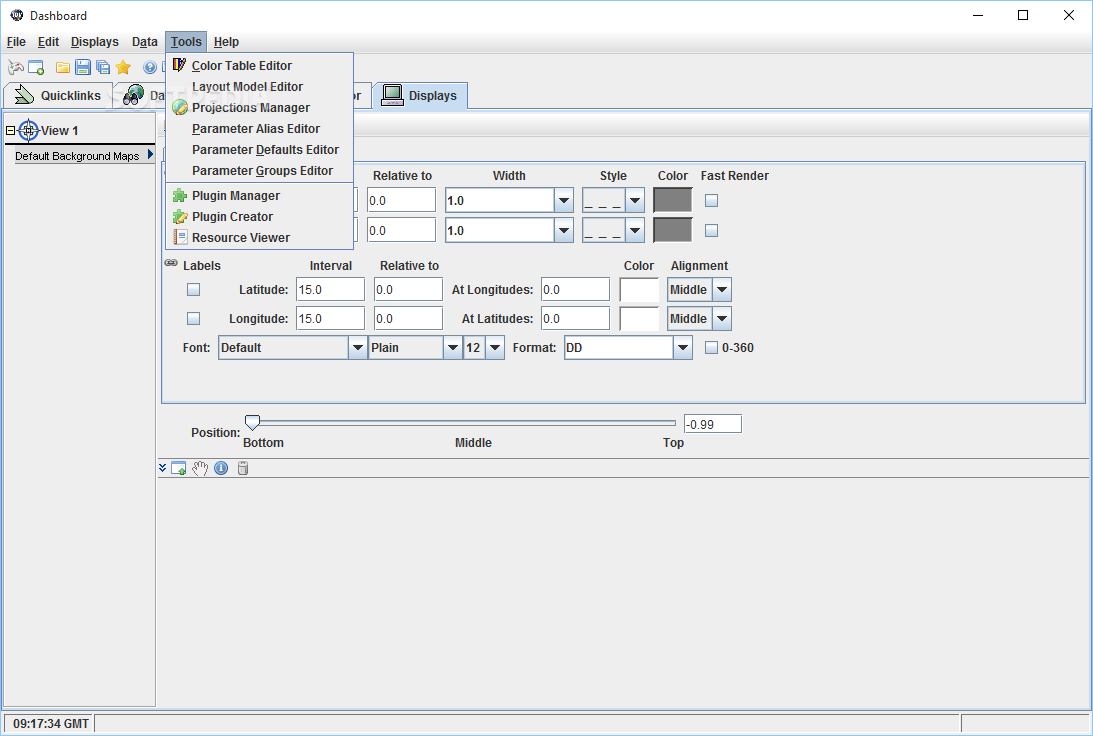Enable the Longitude labels checkbox

point(193,319)
